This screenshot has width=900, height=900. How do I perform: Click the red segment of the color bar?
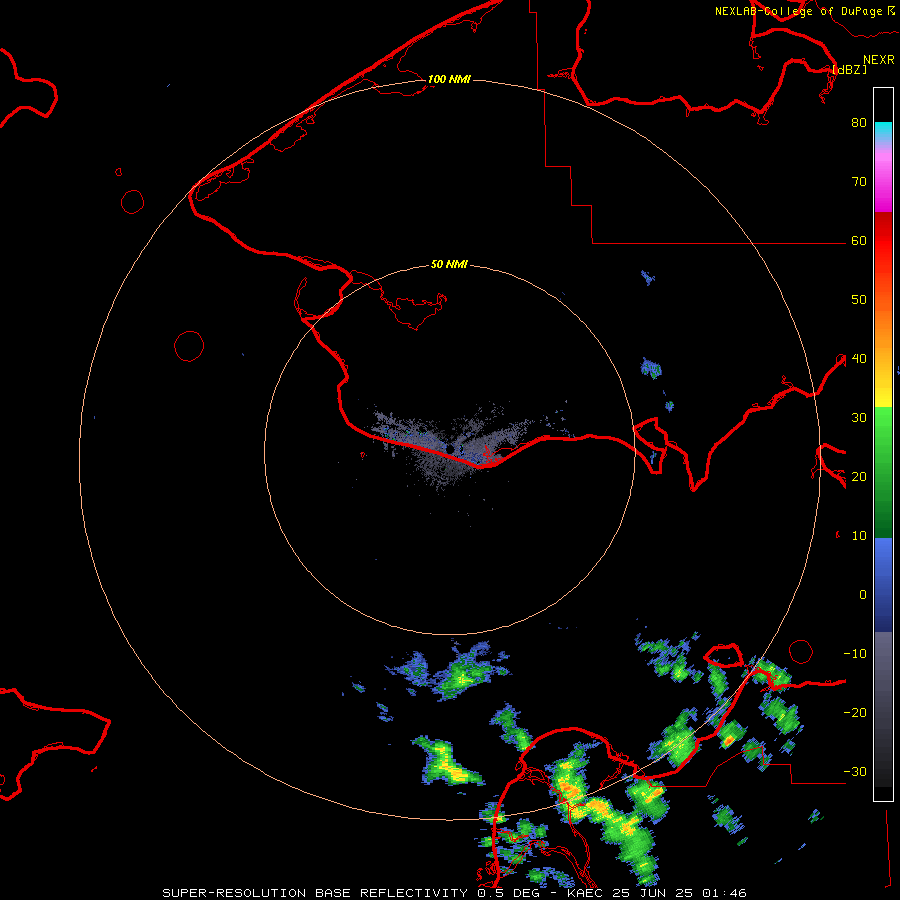883,241
